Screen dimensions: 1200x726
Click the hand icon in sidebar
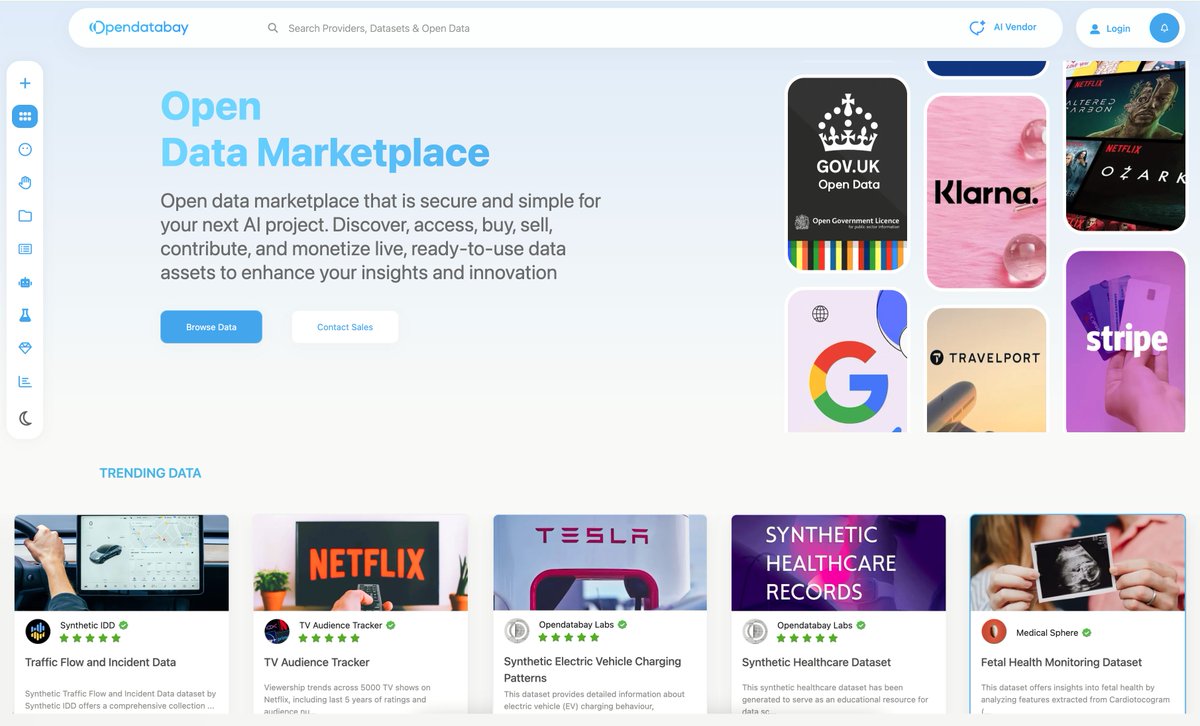(x=25, y=182)
